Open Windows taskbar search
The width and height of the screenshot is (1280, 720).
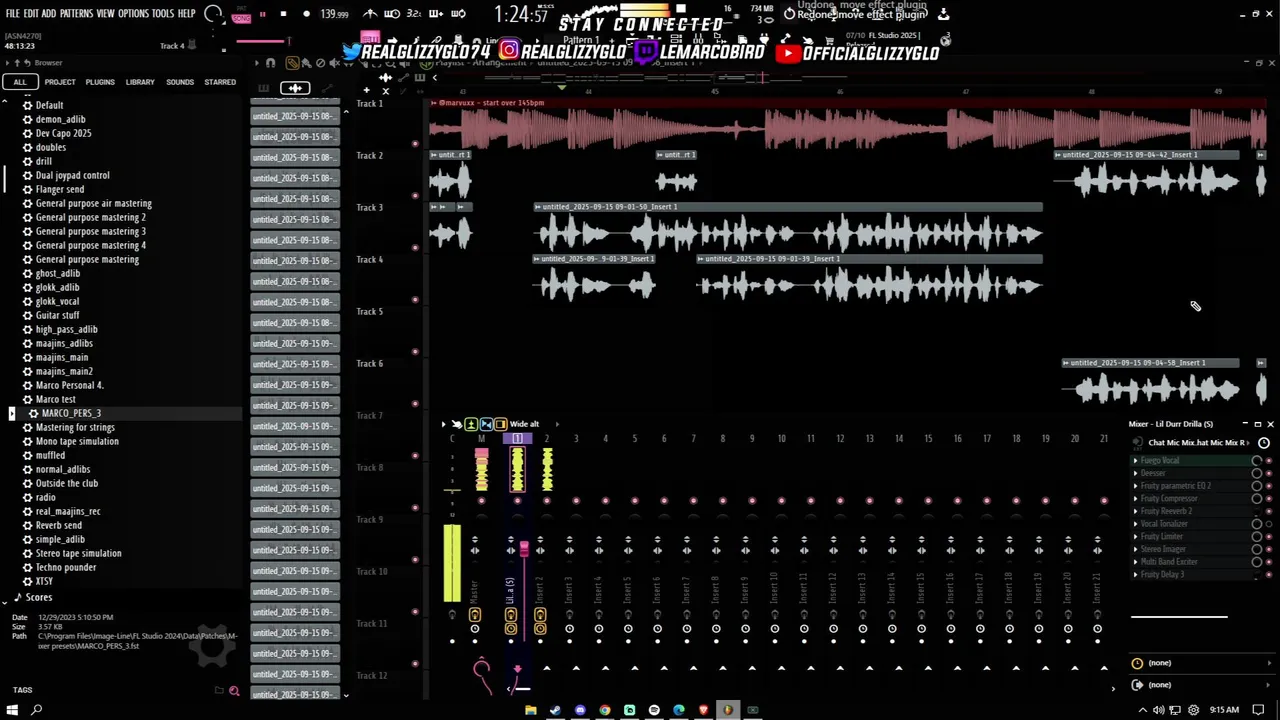37,710
